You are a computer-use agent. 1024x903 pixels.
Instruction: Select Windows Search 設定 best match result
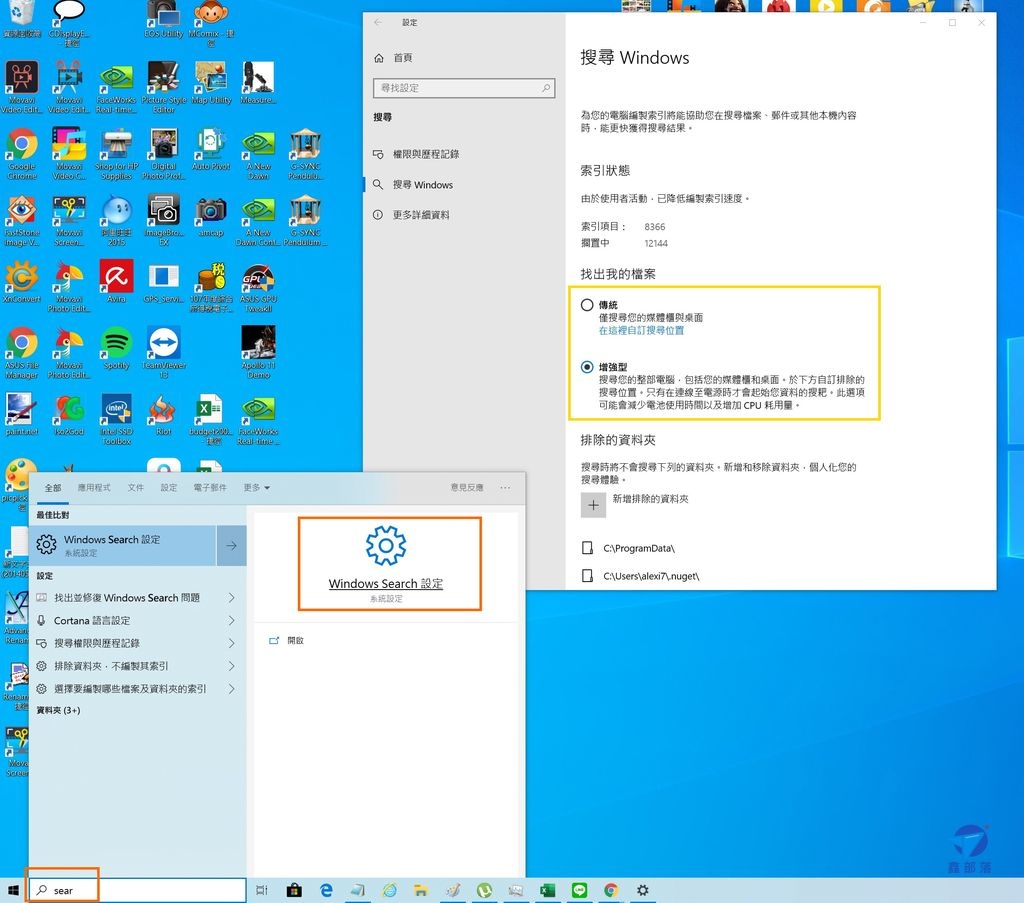click(123, 545)
